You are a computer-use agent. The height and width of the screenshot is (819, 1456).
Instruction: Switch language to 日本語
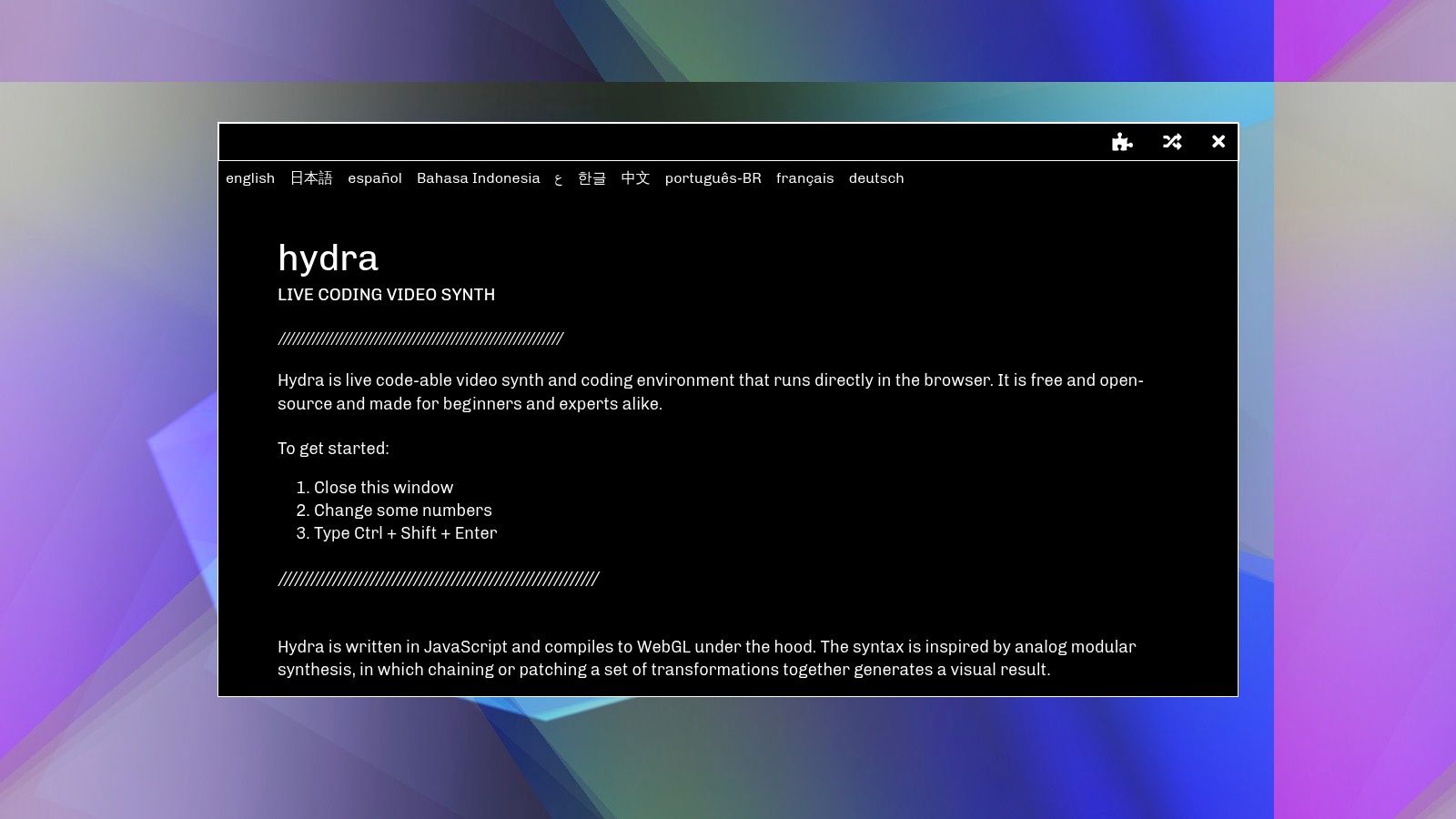(x=311, y=178)
